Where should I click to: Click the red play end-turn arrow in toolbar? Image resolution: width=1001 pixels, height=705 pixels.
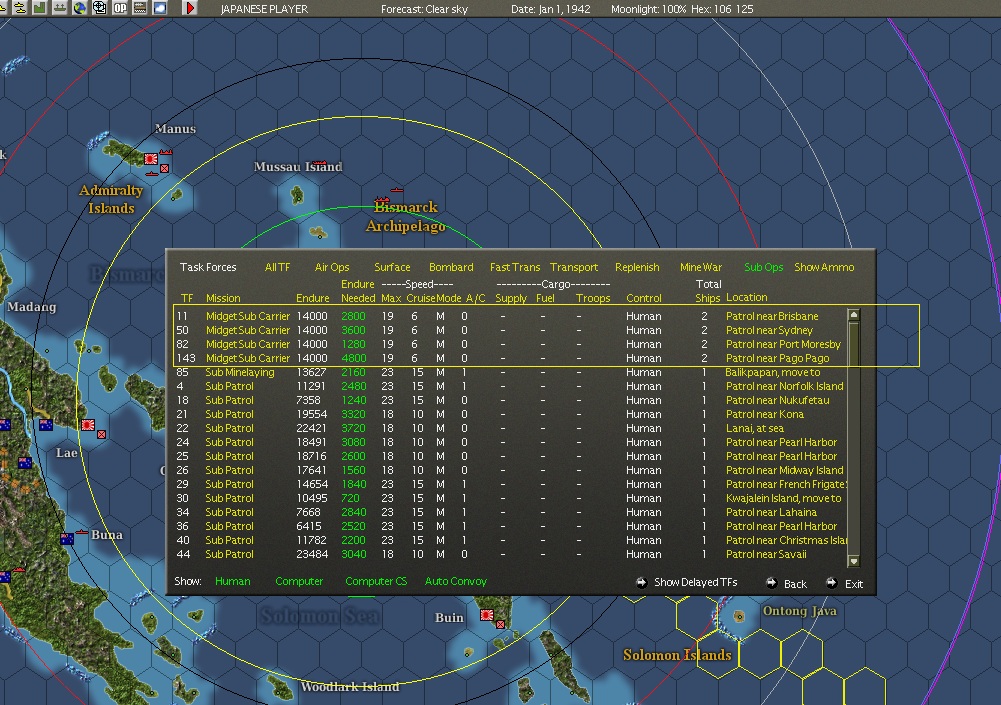190,8
